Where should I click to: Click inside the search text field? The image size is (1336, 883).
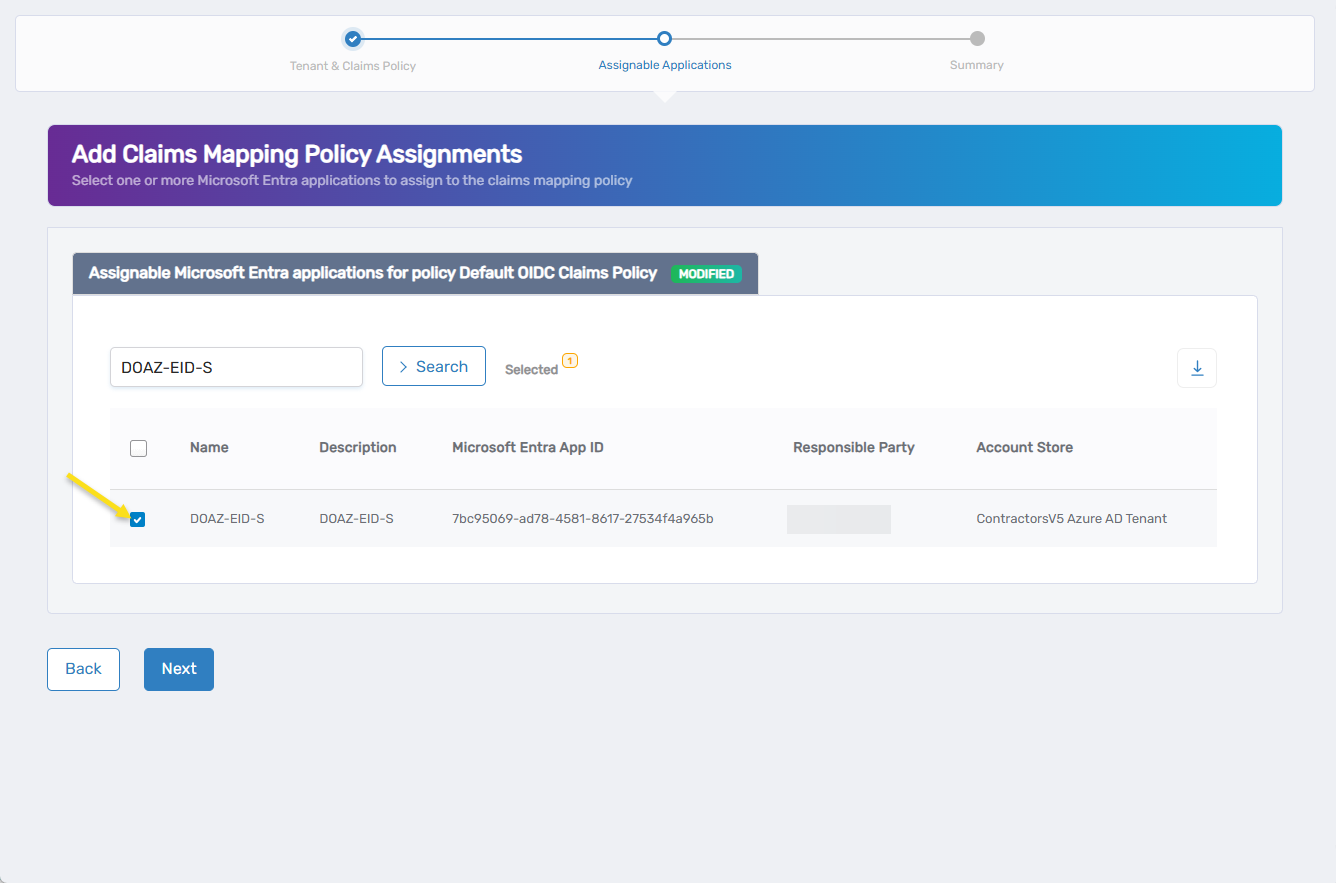[x=236, y=367]
